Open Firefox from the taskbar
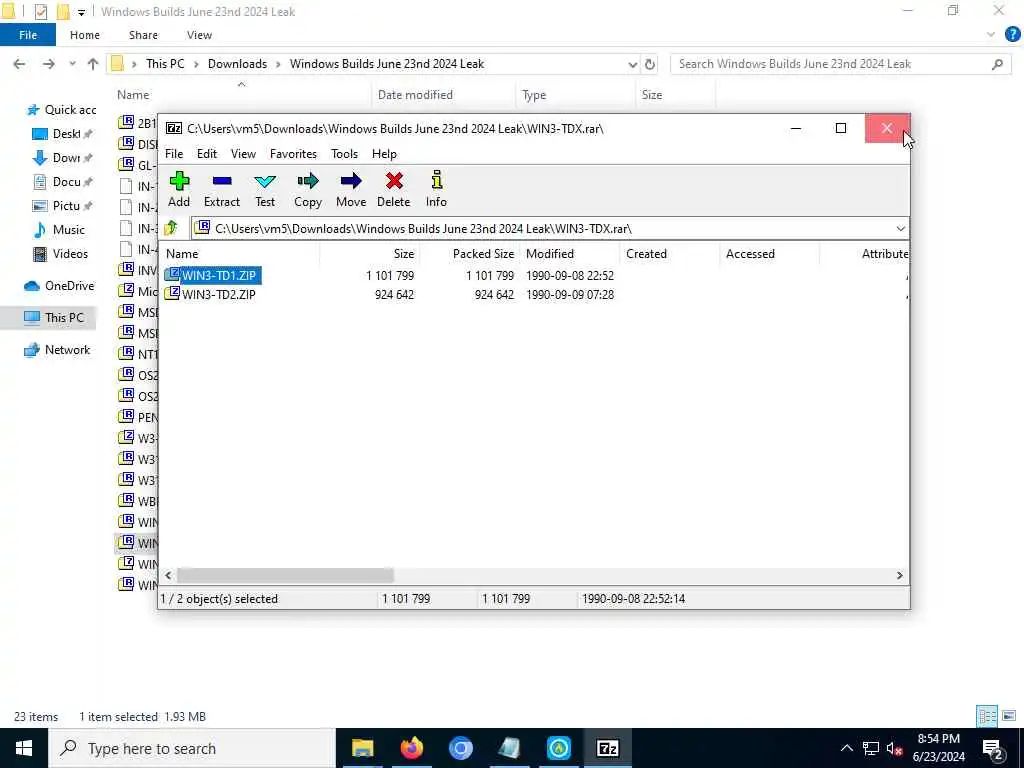The width and height of the screenshot is (1024, 768). click(x=411, y=748)
